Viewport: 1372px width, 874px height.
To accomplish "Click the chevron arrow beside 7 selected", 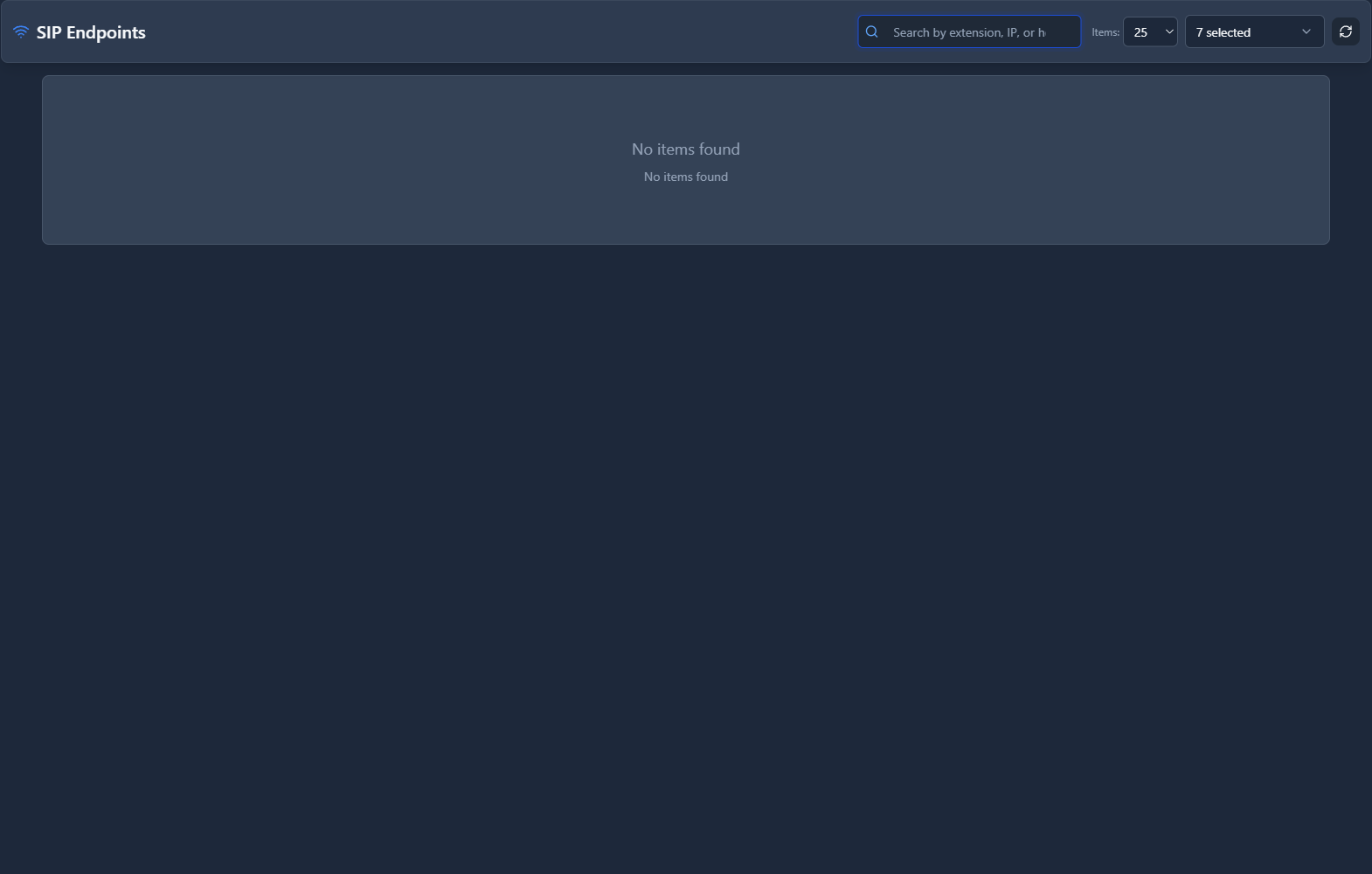I will point(1306,32).
